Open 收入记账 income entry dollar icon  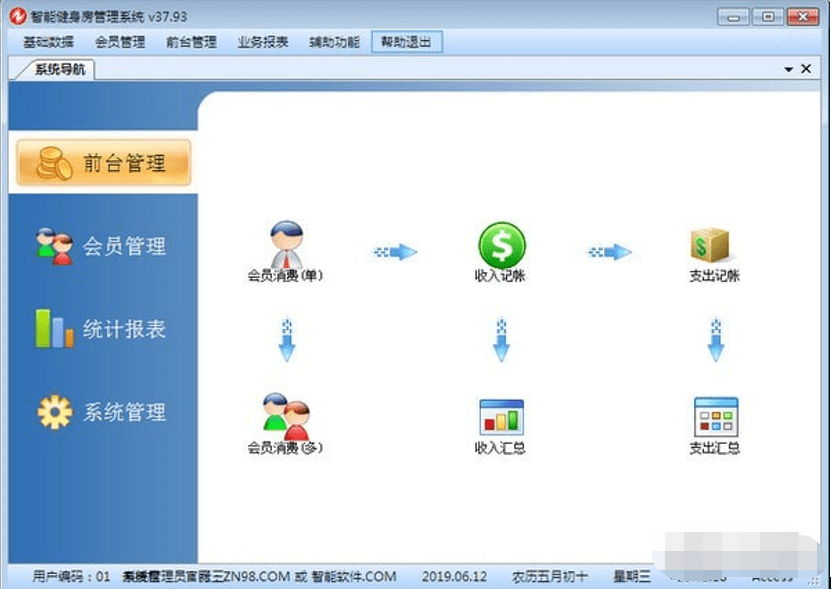click(x=500, y=252)
